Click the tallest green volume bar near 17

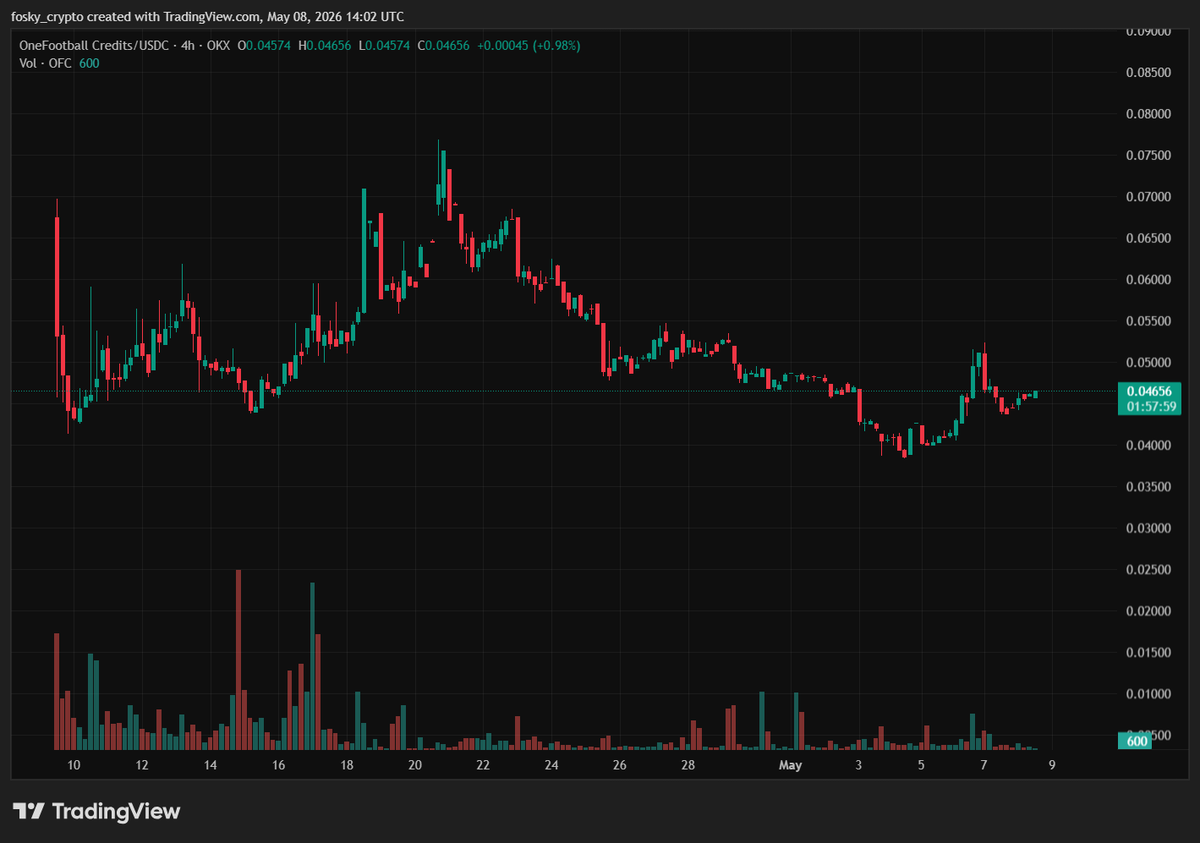click(312, 666)
